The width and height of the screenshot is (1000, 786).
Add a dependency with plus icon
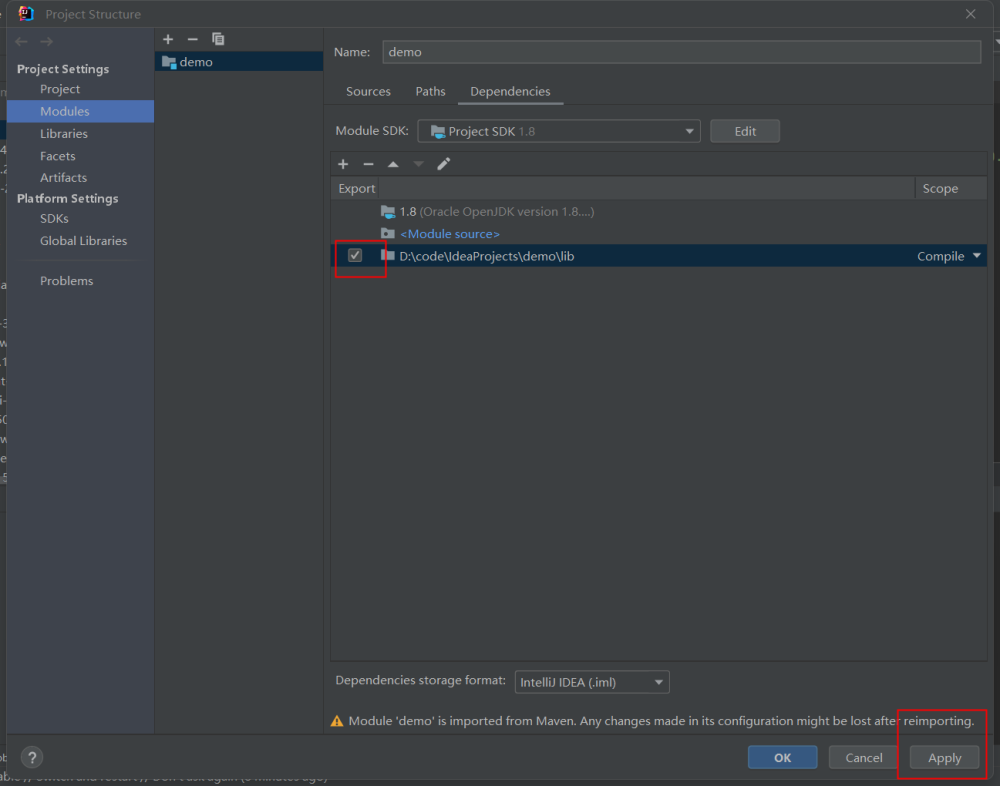(x=343, y=164)
